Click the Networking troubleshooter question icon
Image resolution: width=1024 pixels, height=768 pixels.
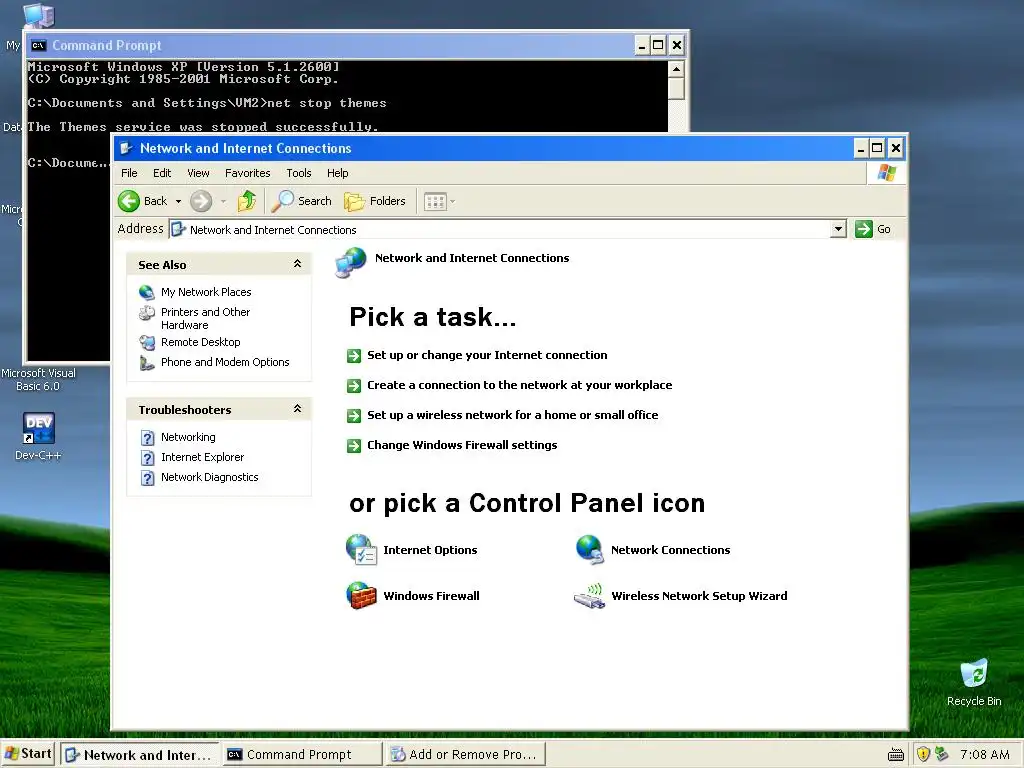[148, 438]
